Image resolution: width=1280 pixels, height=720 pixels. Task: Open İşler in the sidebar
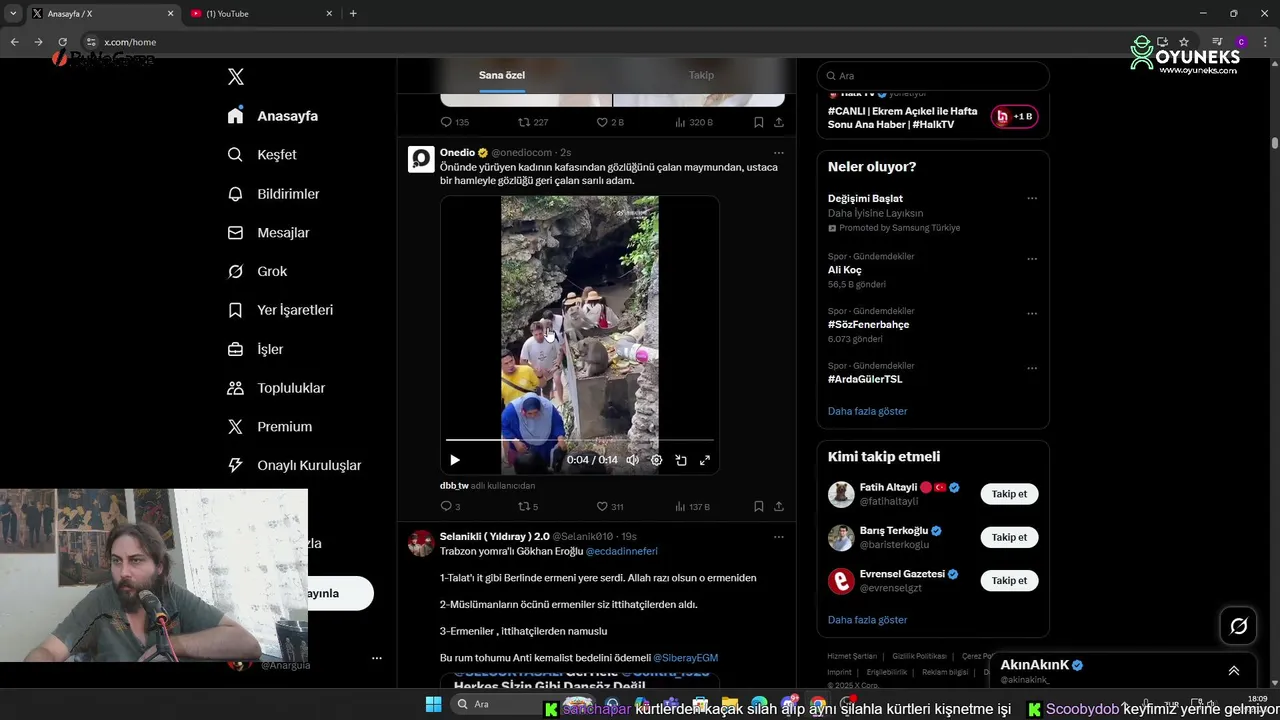click(255, 349)
